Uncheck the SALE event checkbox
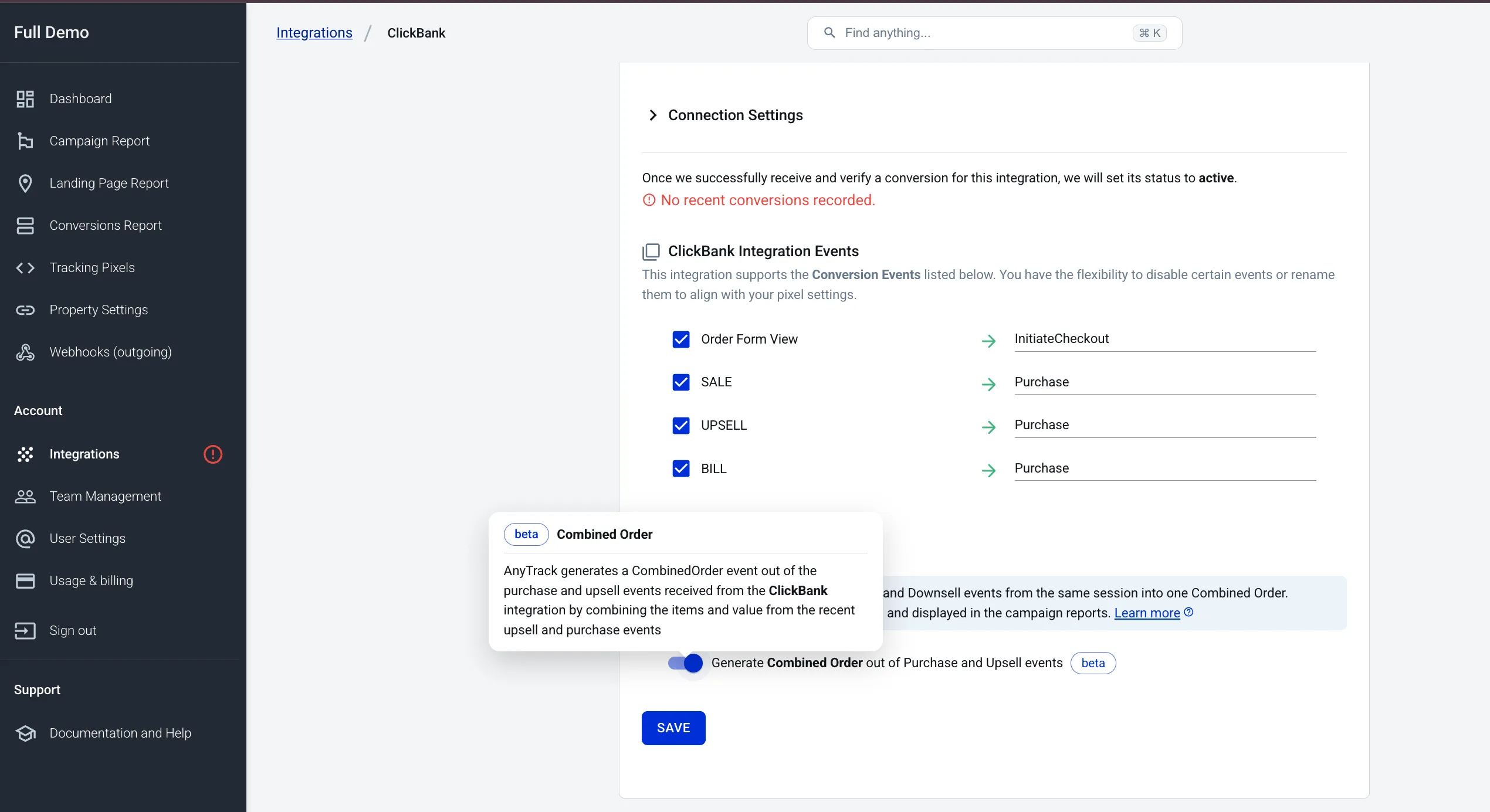1490x812 pixels. coord(681,382)
